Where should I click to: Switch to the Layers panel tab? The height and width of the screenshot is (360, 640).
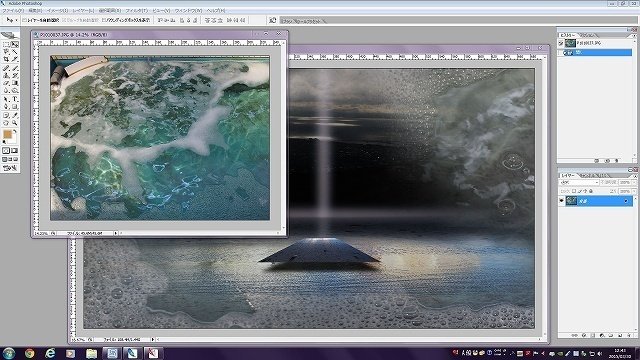click(x=567, y=175)
